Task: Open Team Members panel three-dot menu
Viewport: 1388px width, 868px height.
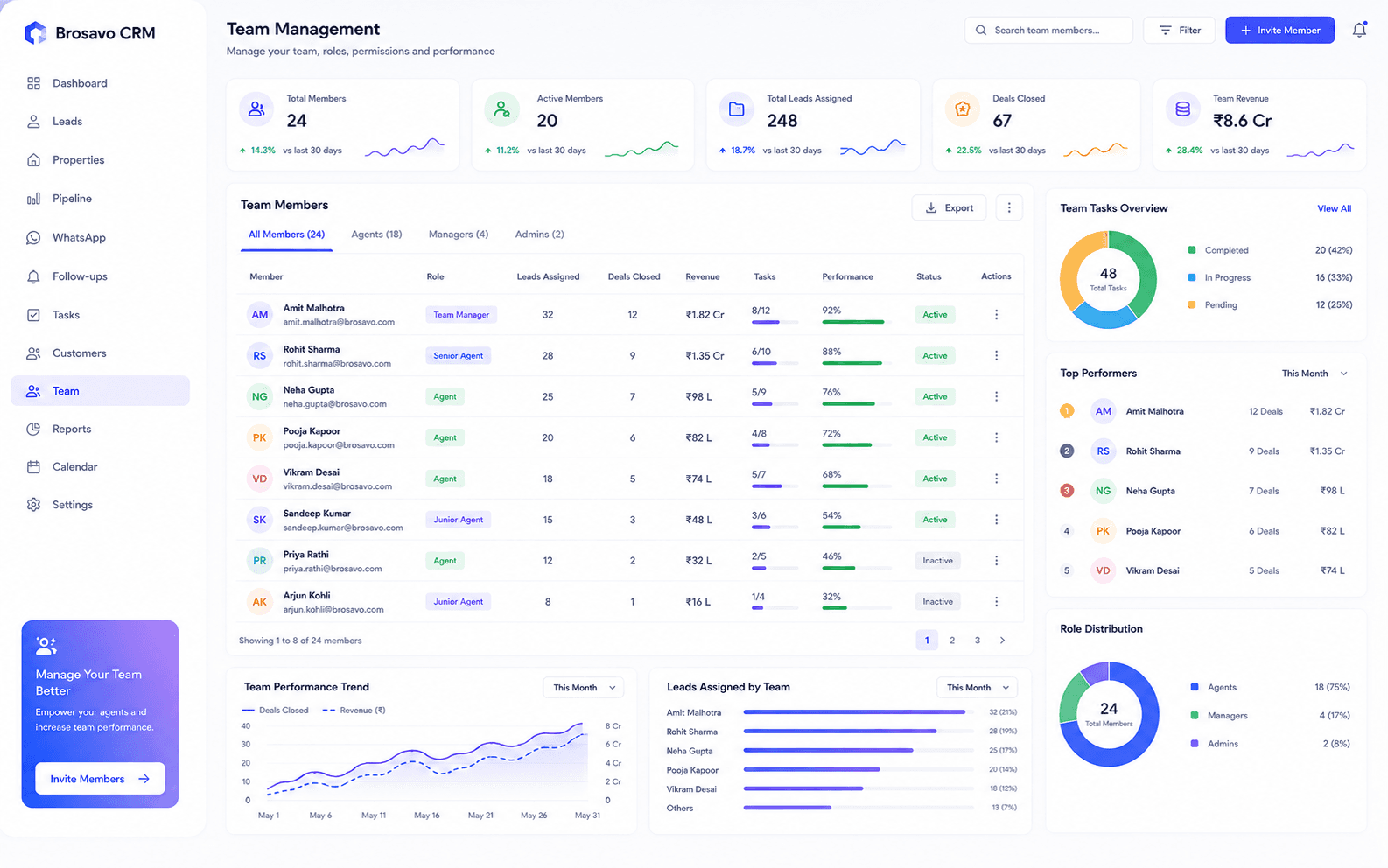Action: pos(1009,207)
